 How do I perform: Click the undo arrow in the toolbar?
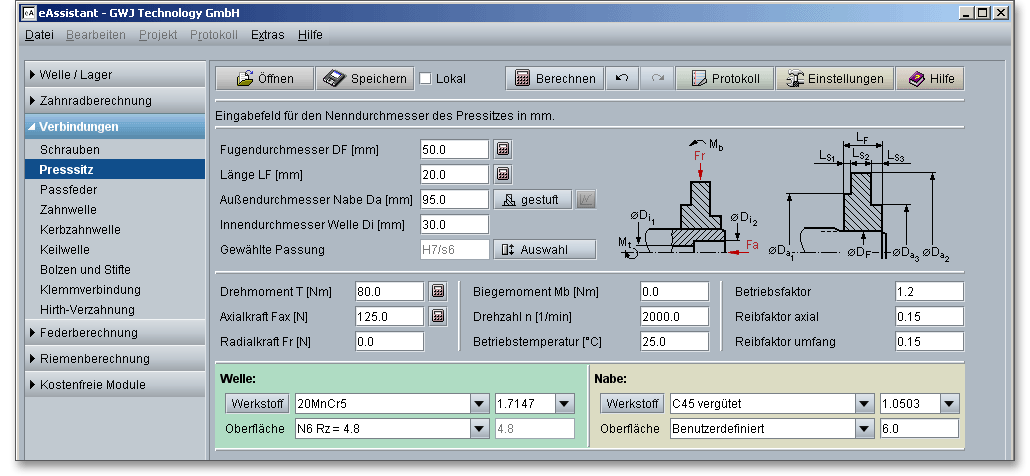[621, 79]
